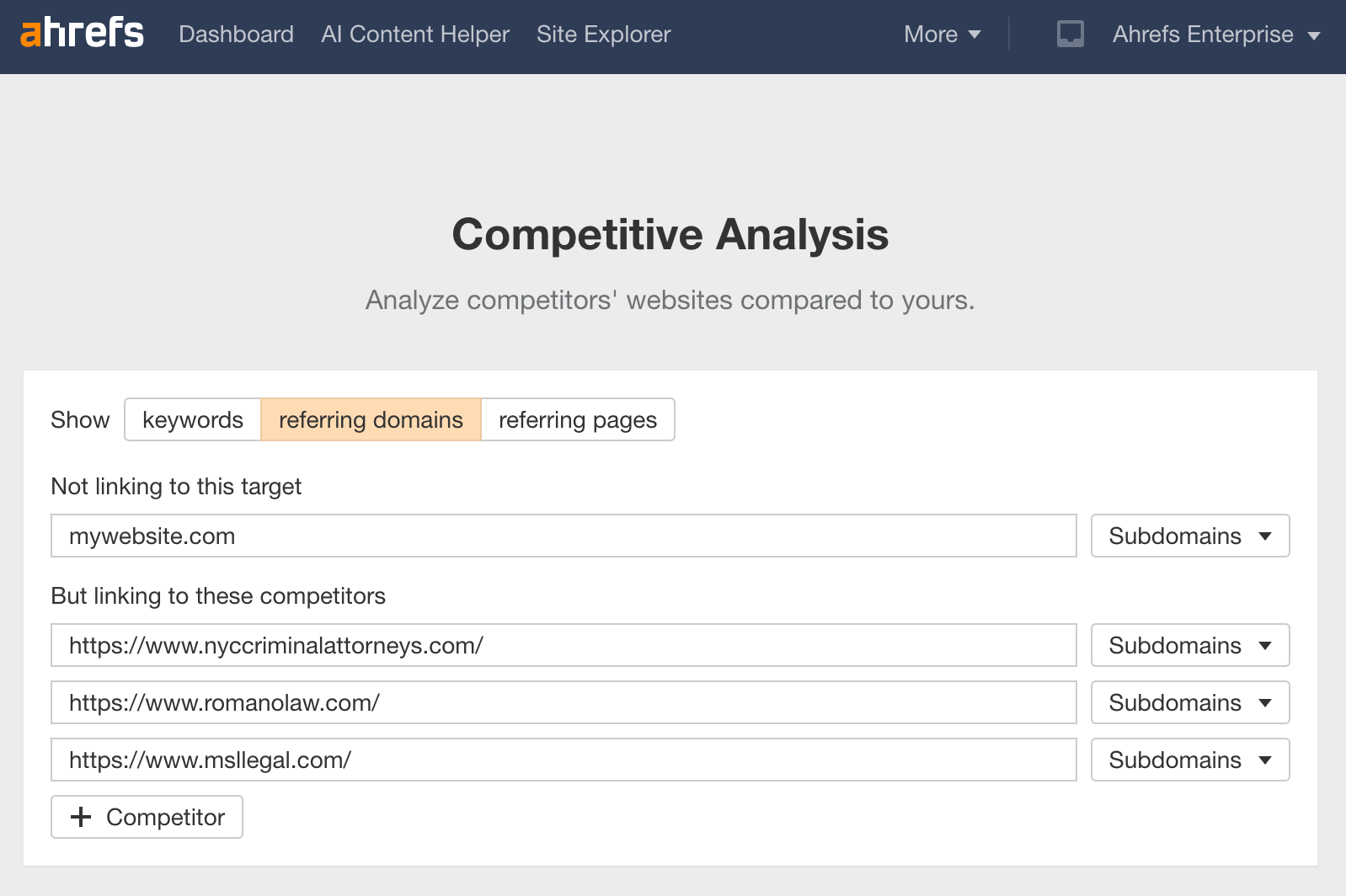Change scope mode for romanolaw.com
Screen dimensions: 1346x896
[1189, 702]
